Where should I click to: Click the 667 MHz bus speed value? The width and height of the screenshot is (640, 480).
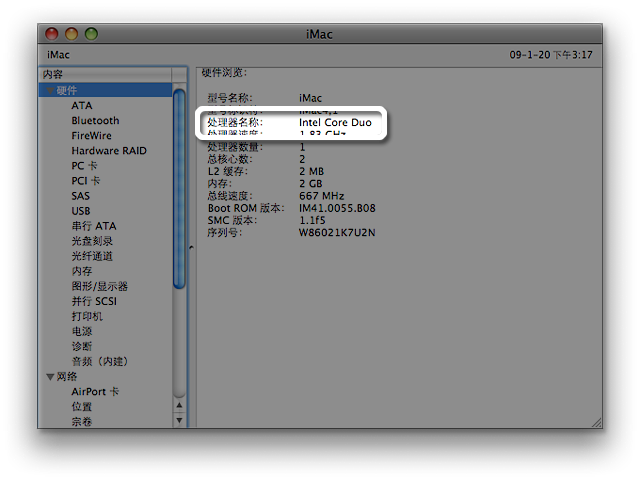[322, 196]
